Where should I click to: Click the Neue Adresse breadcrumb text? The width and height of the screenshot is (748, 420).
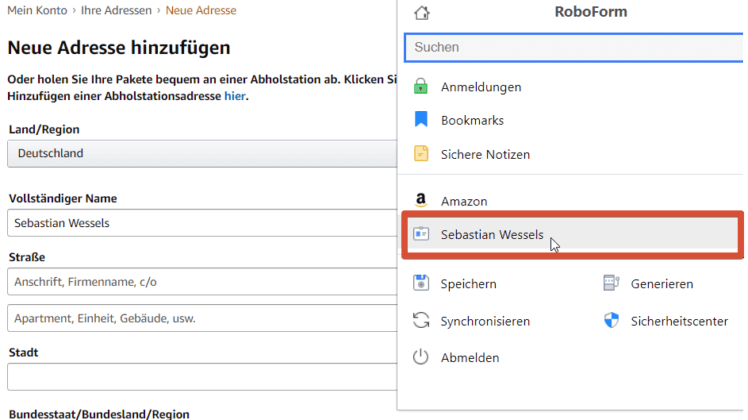click(x=201, y=10)
